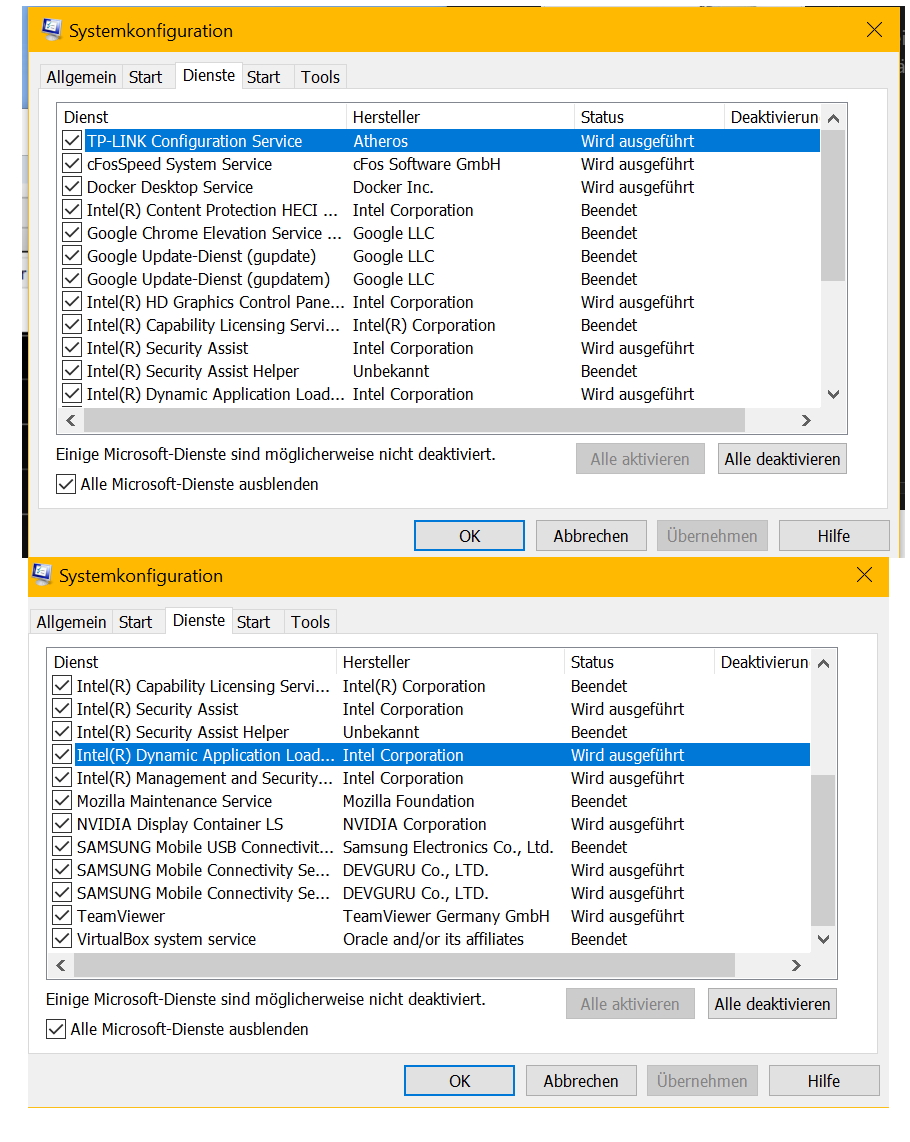Close the lower Systemkonfiguration window
This screenshot has height=1142, width=910.
[864, 575]
